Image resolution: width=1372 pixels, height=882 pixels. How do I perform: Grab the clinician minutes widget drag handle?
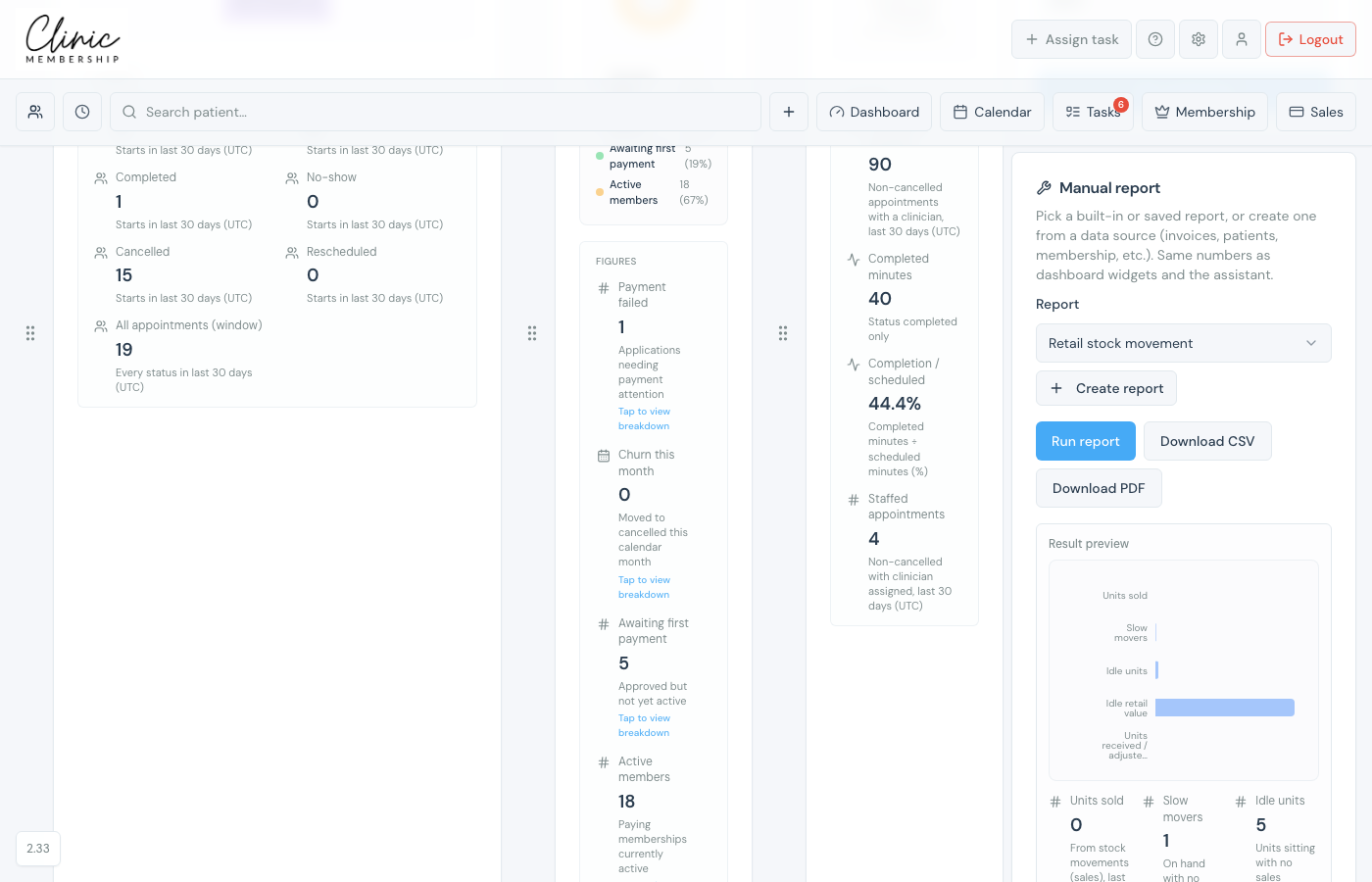pos(783,333)
